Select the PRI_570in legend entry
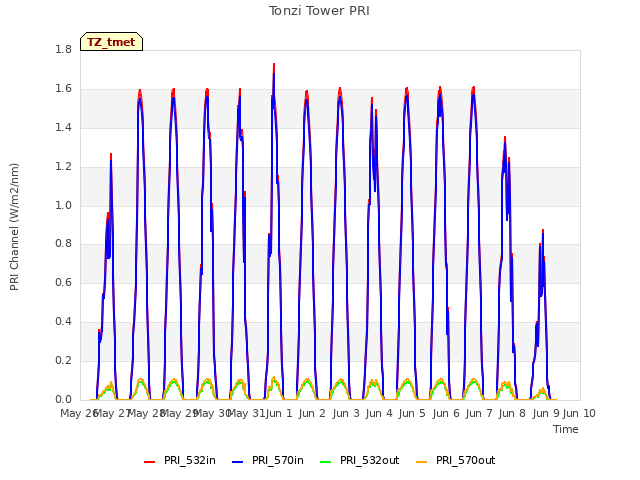The image size is (640, 480). click(x=268, y=460)
